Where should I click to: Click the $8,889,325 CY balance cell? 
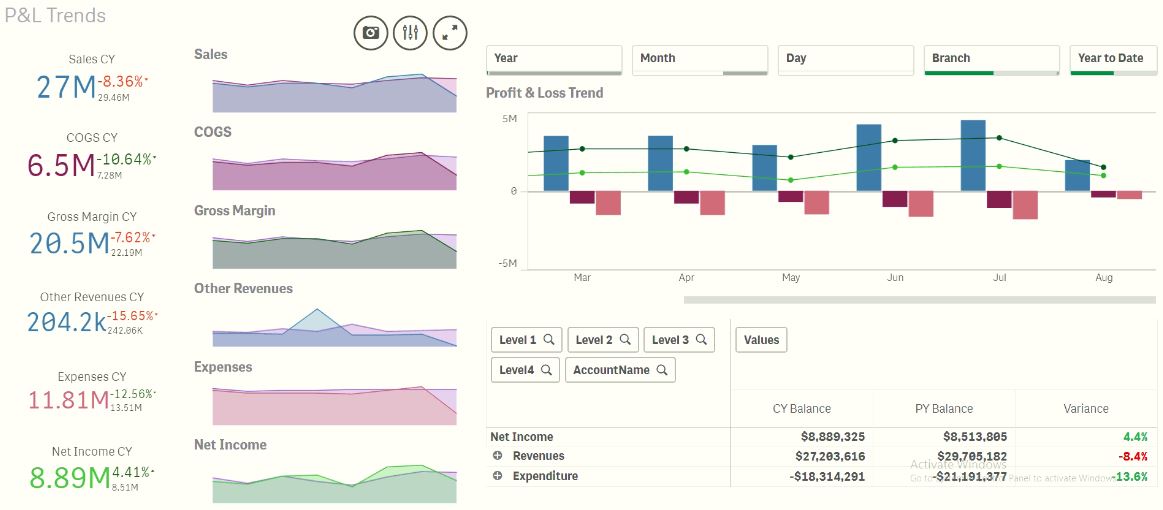click(830, 437)
